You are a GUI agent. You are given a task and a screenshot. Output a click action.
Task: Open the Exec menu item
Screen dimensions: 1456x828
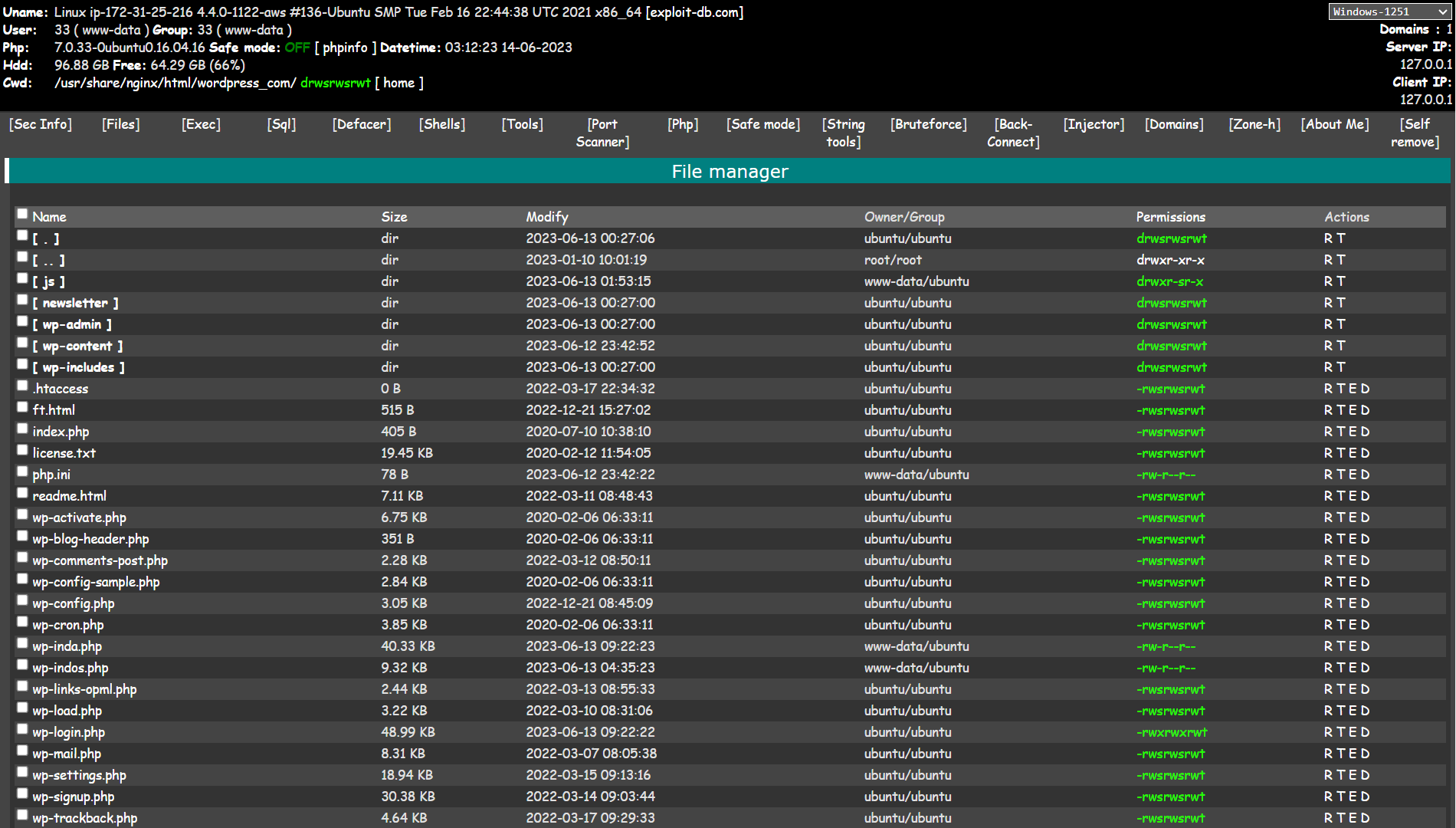pos(201,124)
